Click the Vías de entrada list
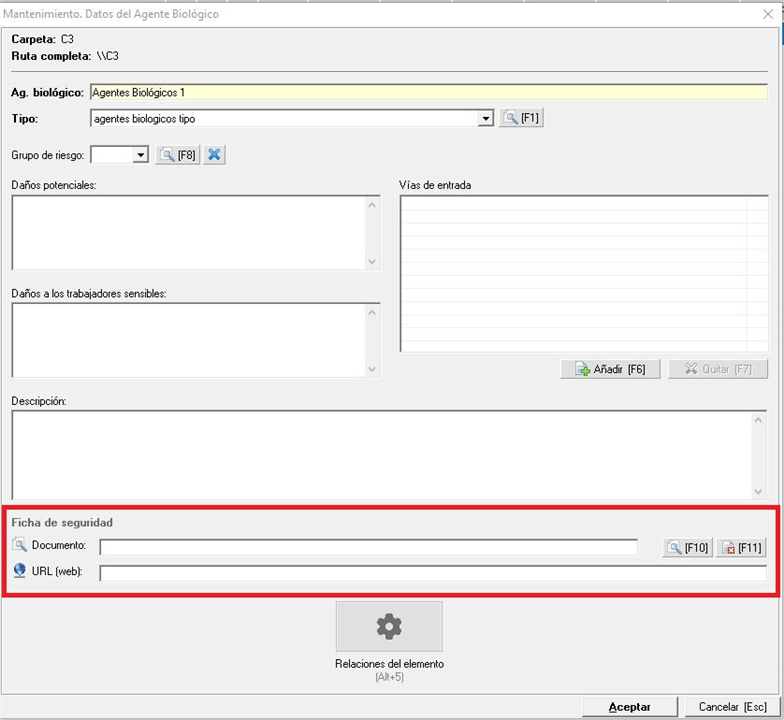Viewport: 784px width, 720px height. pyautogui.click(x=584, y=274)
